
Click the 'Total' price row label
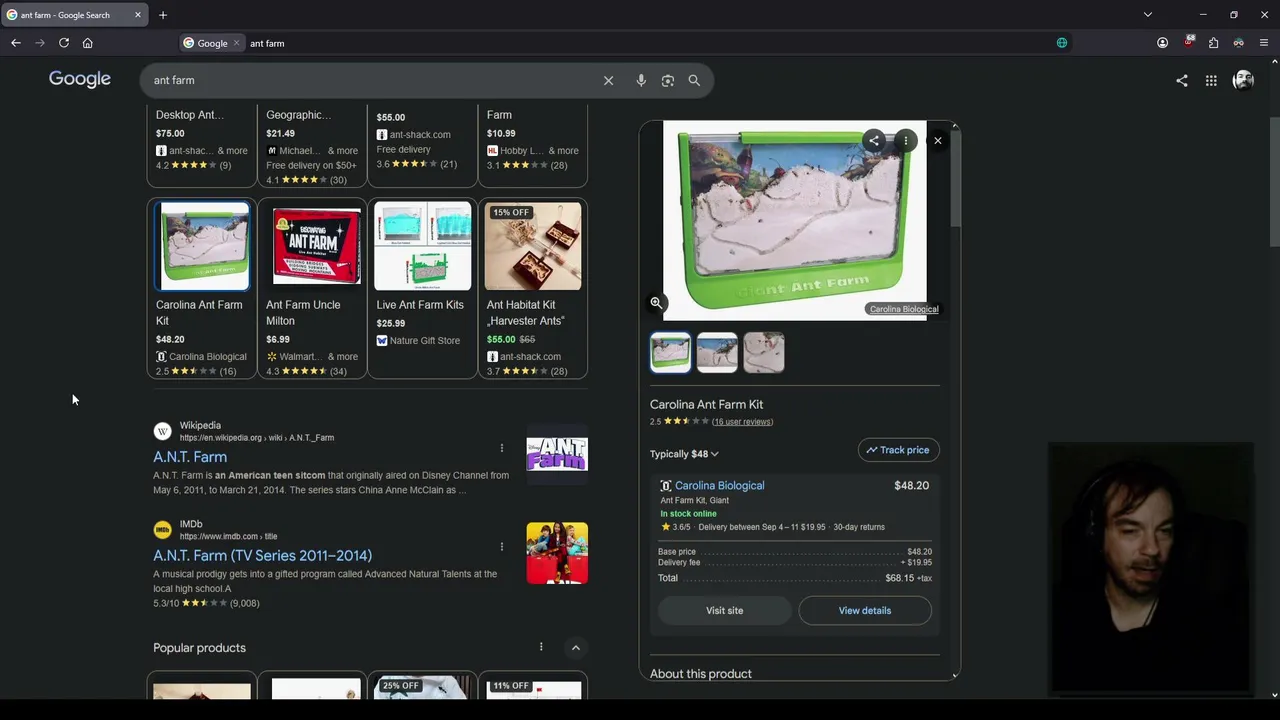pyautogui.click(x=668, y=578)
